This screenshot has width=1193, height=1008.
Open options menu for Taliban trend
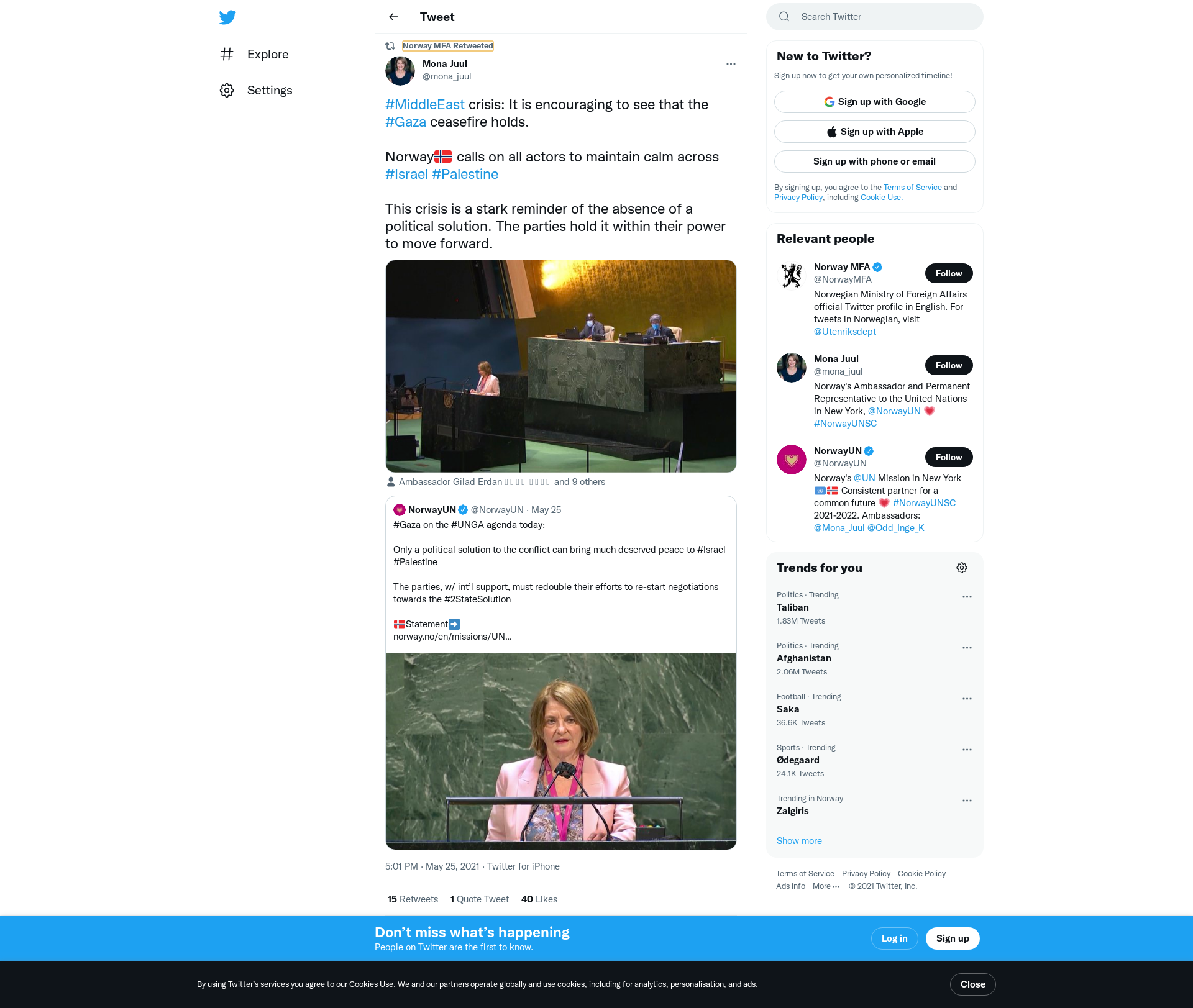click(x=967, y=597)
